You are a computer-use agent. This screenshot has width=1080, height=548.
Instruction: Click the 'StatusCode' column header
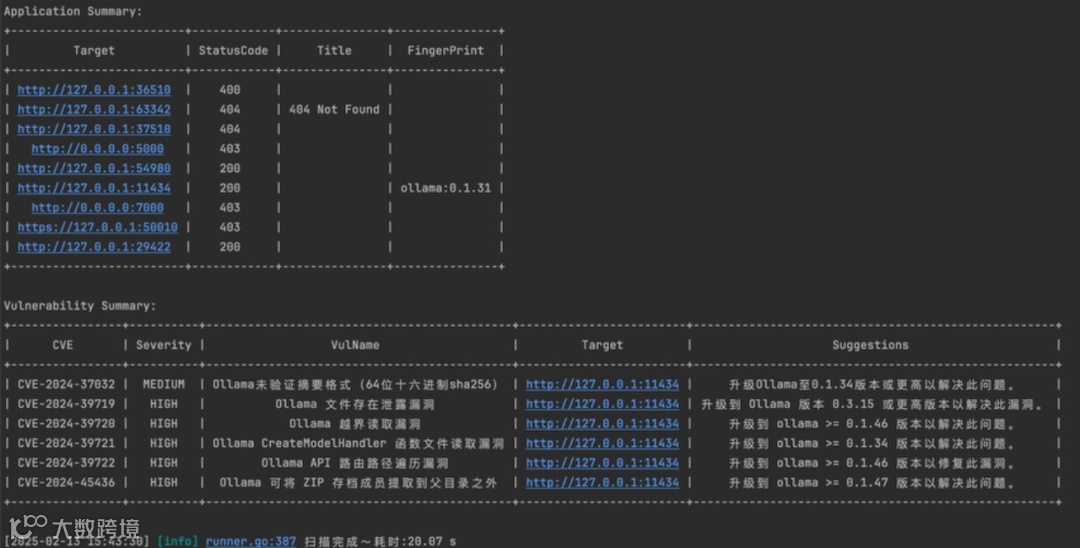233,50
